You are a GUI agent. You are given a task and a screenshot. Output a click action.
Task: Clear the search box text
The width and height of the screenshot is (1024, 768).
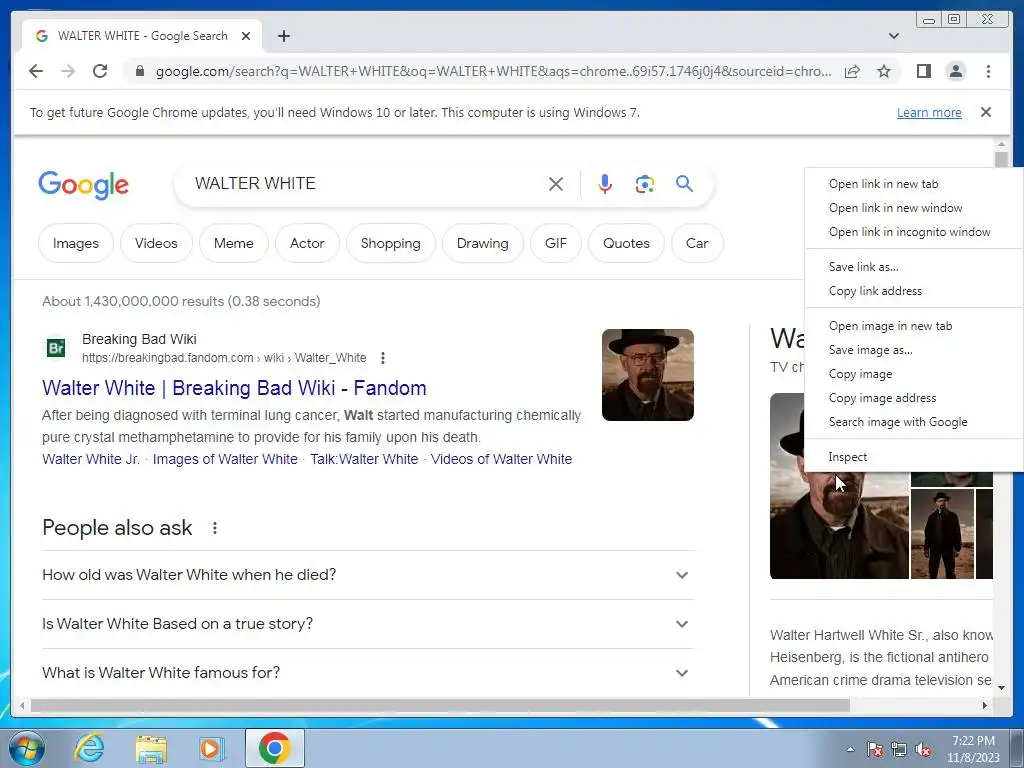[x=556, y=184]
